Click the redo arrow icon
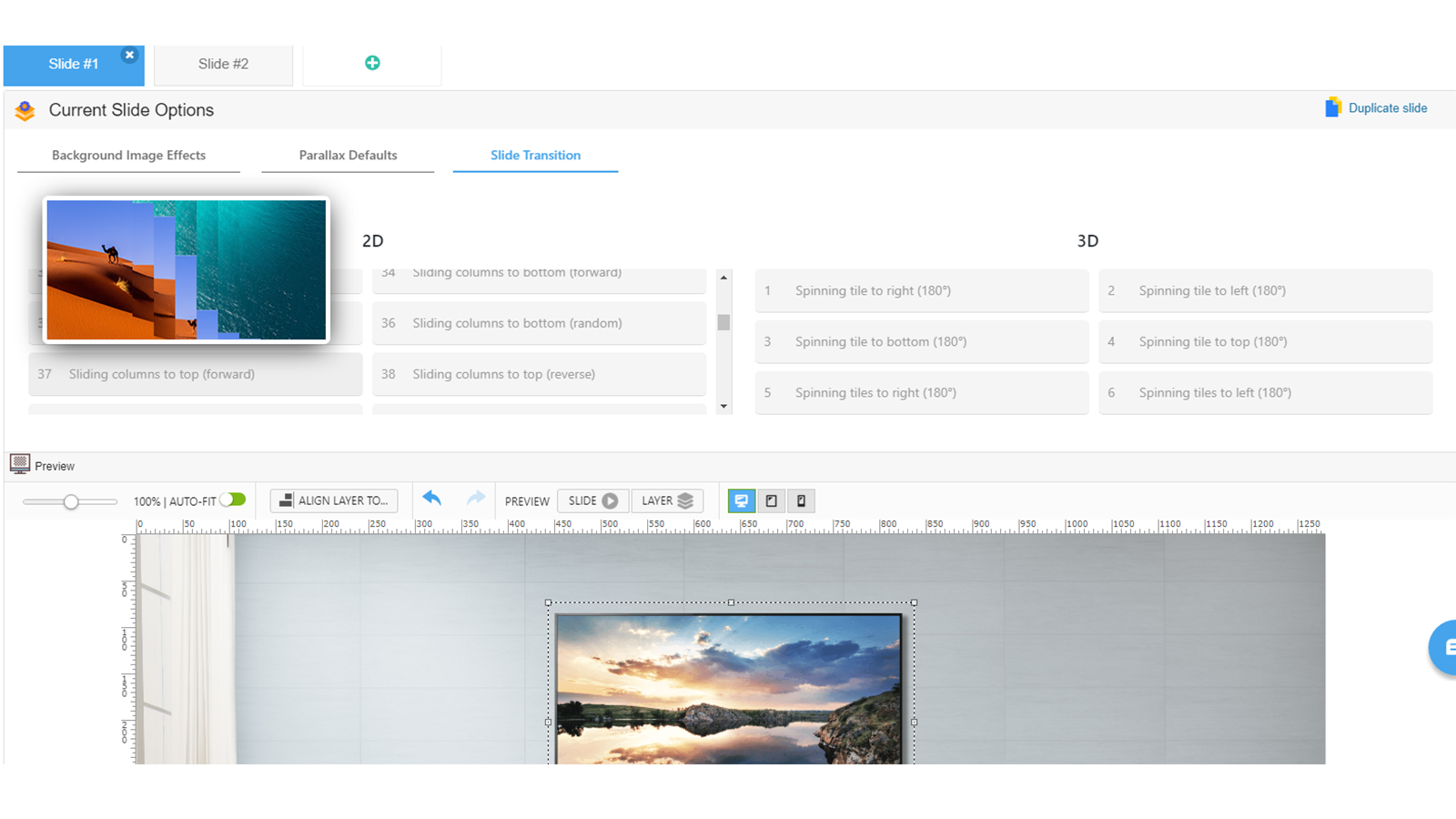1456x819 pixels. click(x=475, y=499)
